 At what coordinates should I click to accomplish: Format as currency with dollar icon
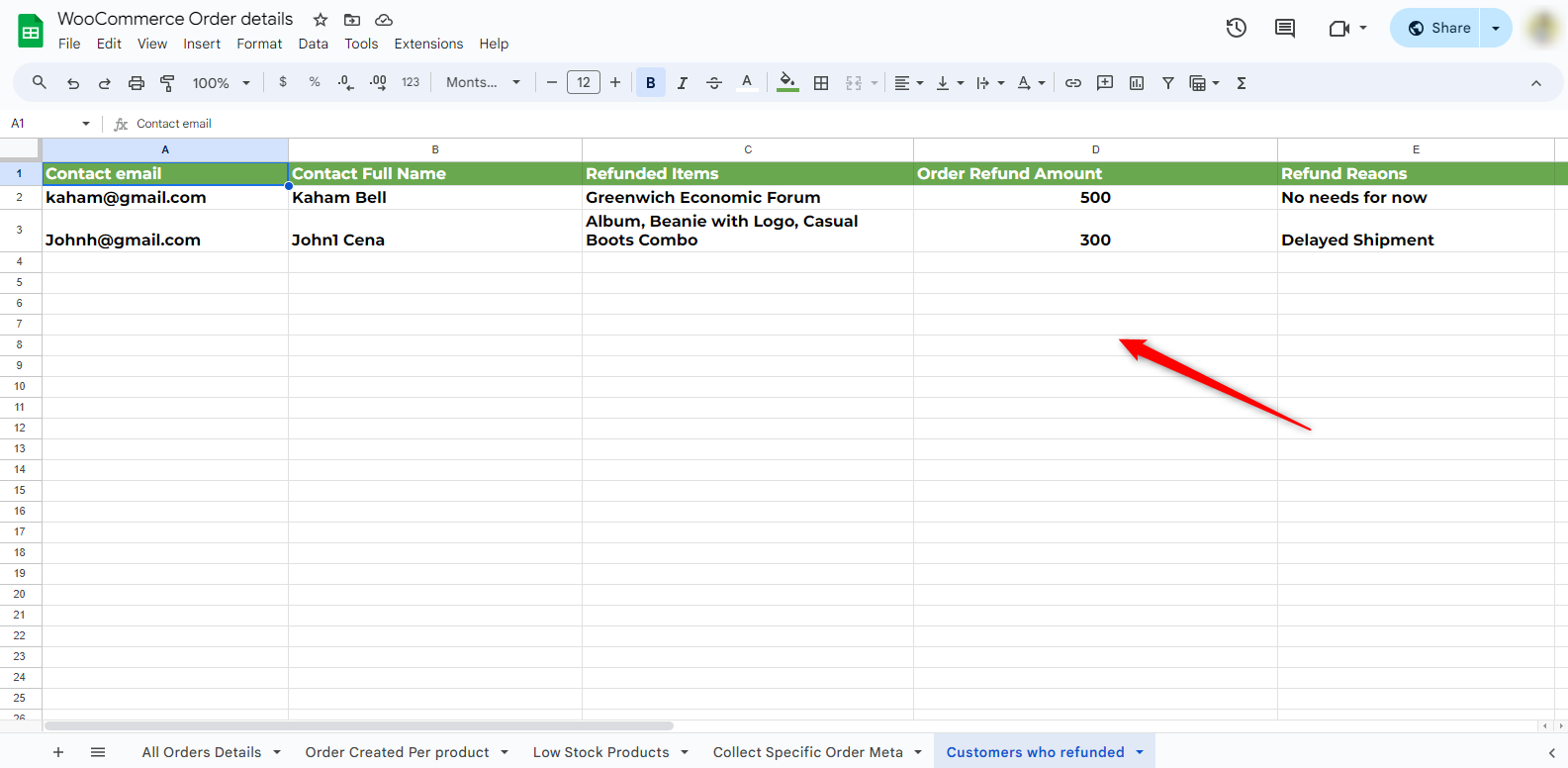pos(283,82)
